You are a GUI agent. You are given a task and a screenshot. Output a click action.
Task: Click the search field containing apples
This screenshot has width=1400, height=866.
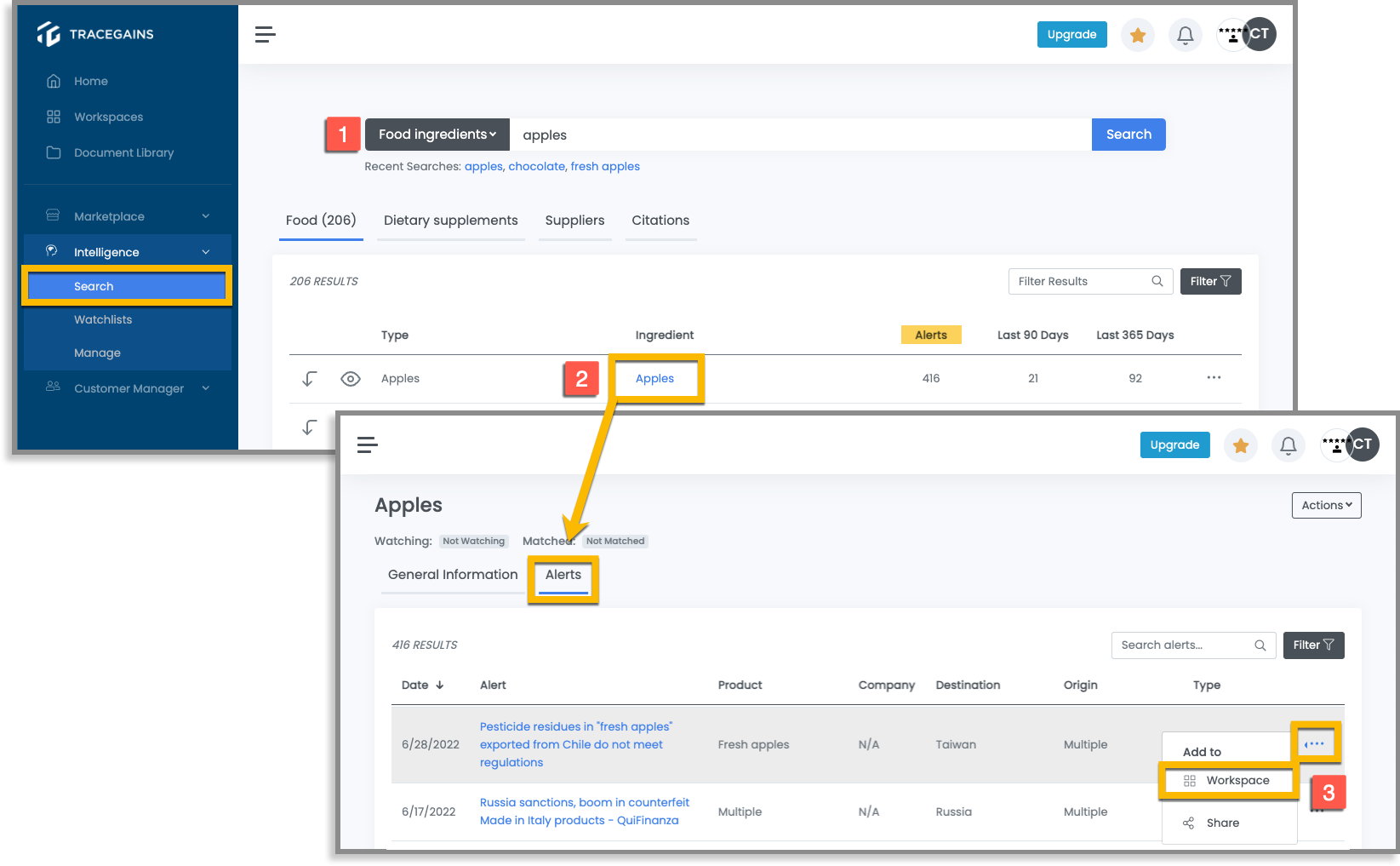(800, 135)
